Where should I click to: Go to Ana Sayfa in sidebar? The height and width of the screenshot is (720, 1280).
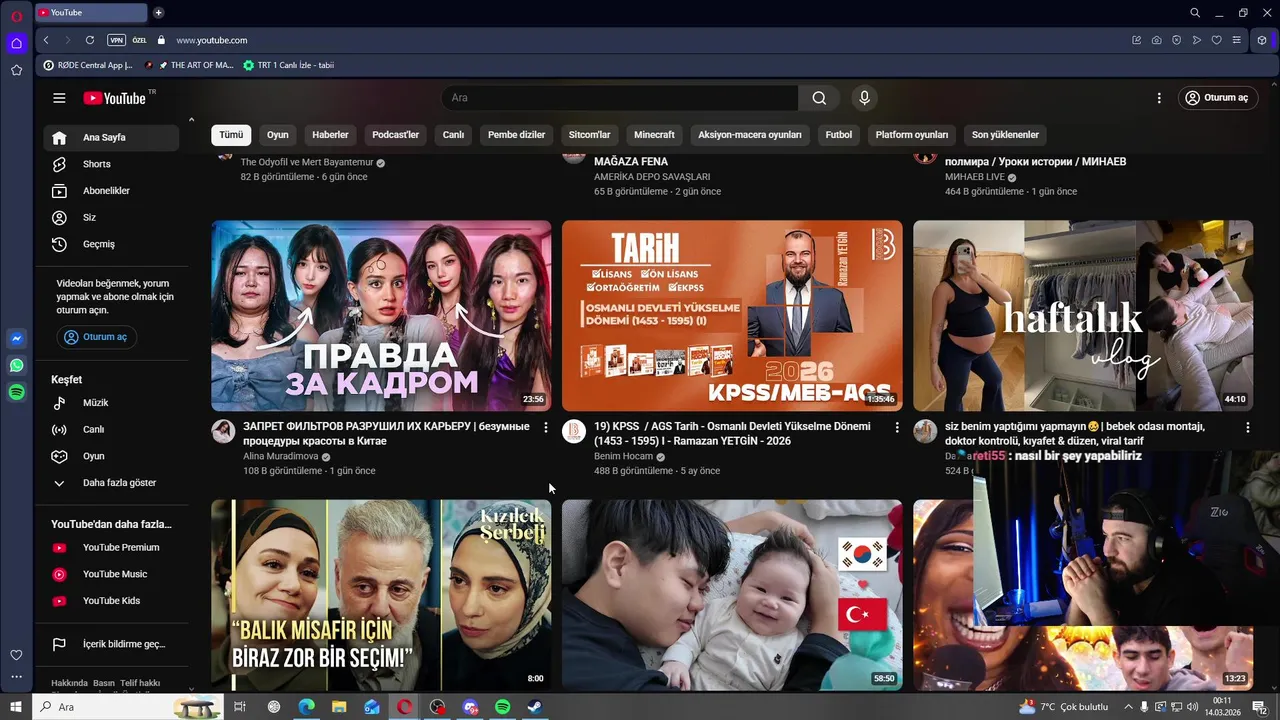pyautogui.click(x=111, y=138)
